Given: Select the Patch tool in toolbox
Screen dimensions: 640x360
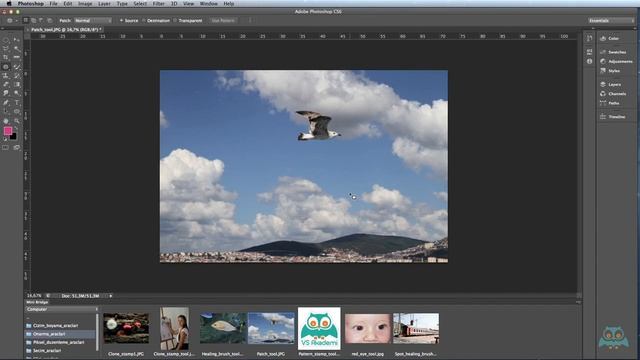Looking at the screenshot, I should tap(6, 67).
